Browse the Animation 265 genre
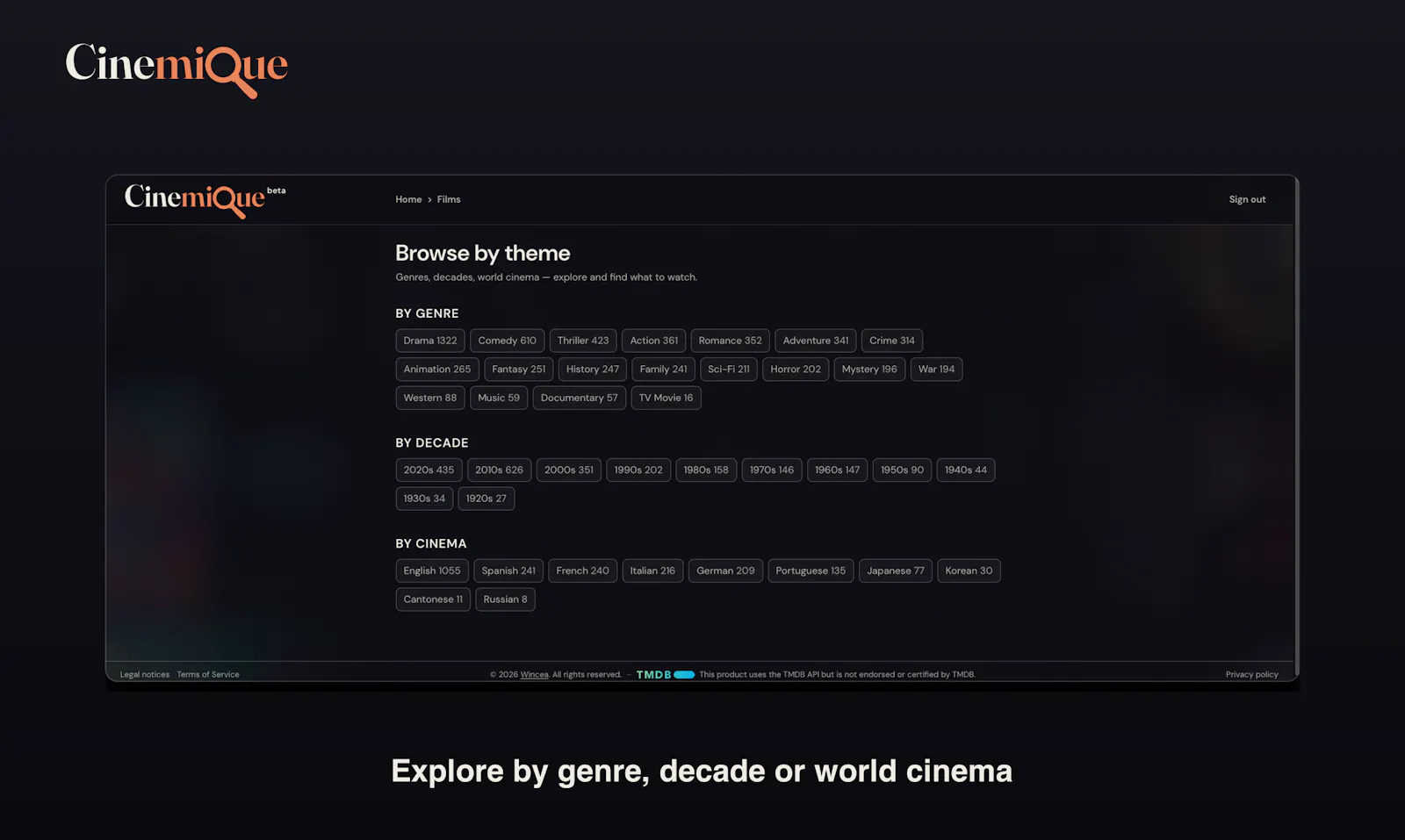The width and height of the screenshot is (1405, 840). (x=437, y=370)
